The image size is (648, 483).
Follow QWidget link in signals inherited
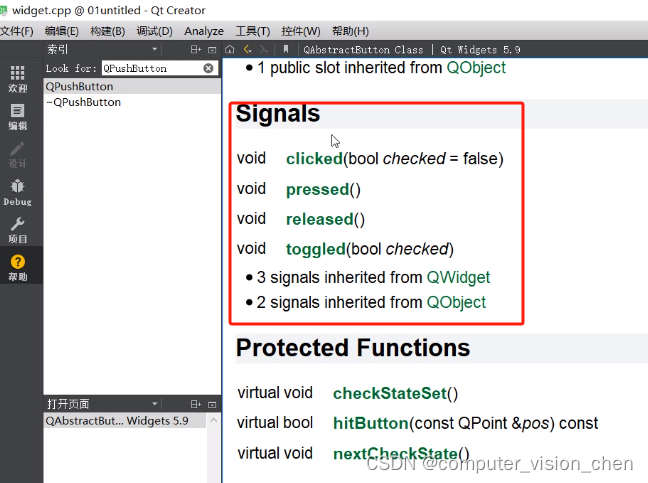point(458,277)
